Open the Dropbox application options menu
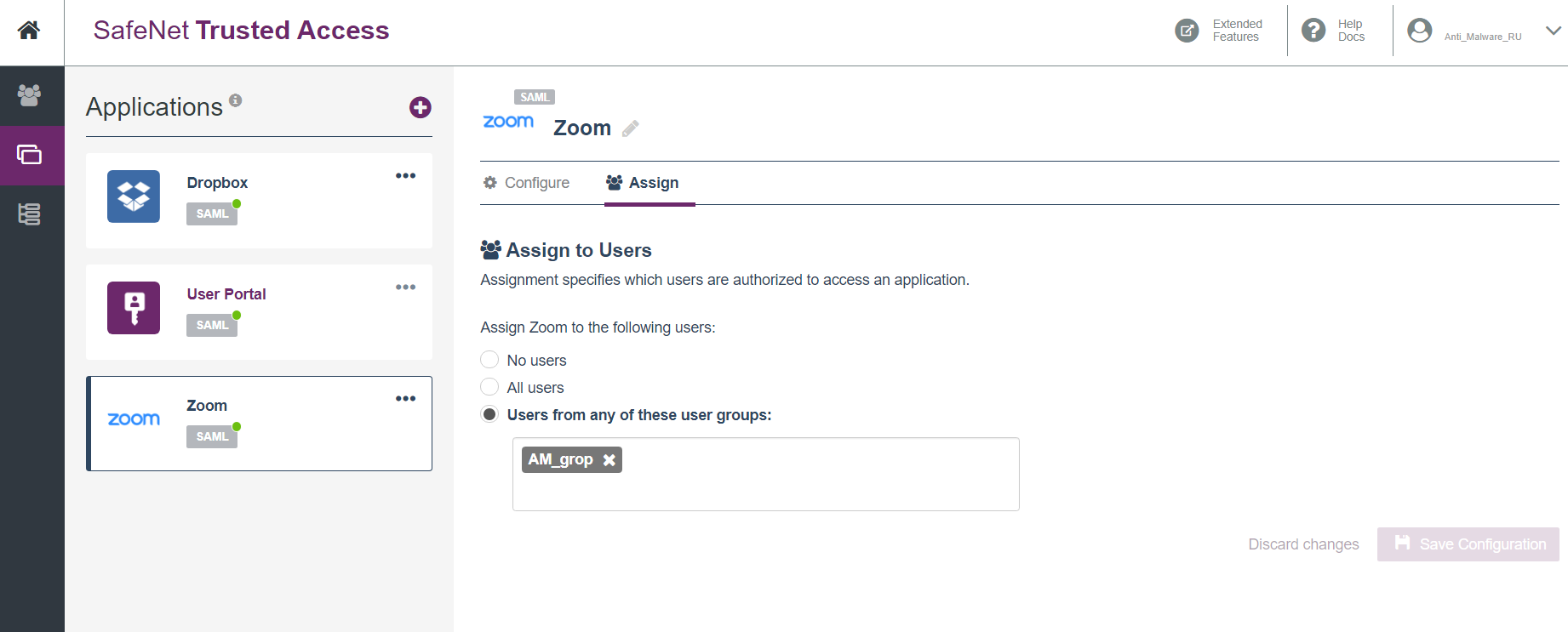This screenshot has width=1568, height=632. [405, 176]
